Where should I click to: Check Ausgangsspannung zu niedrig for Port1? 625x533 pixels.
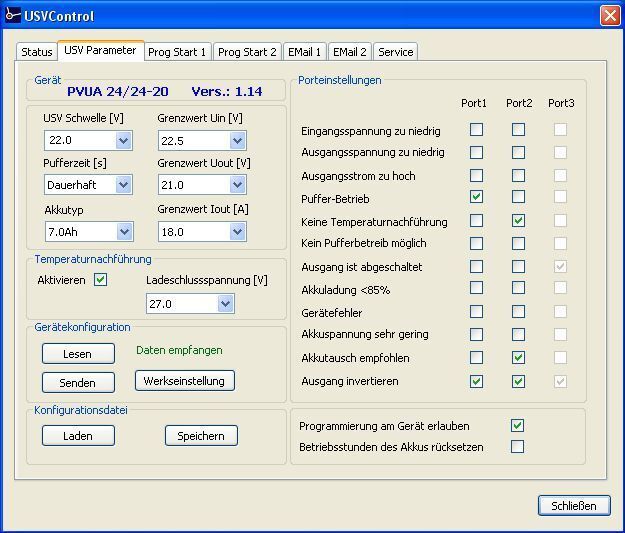pyautogui.click(x=476, y=152)
